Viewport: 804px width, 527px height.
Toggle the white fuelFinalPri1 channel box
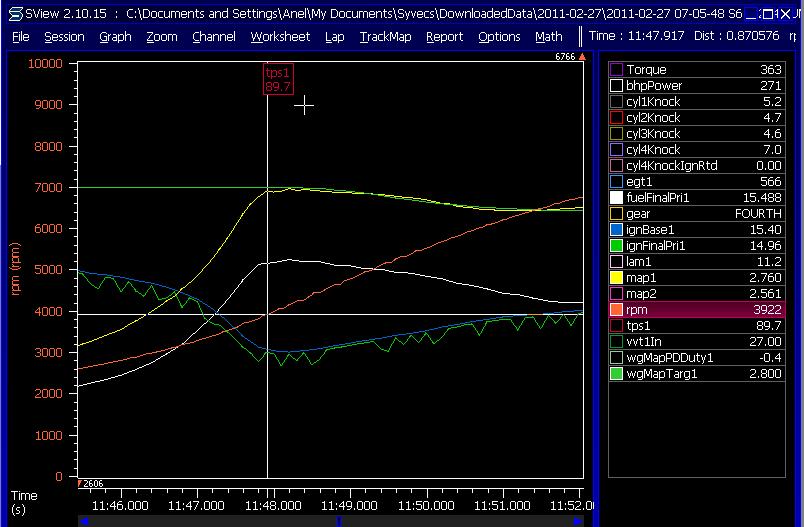pos(617,198)
